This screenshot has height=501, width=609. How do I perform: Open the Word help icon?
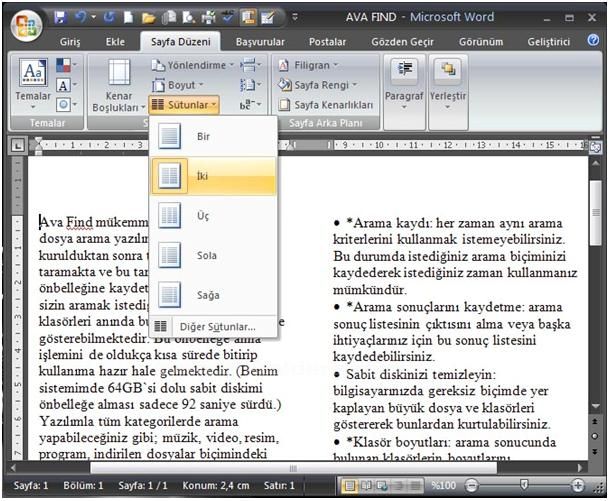click(x=593, y=40)
